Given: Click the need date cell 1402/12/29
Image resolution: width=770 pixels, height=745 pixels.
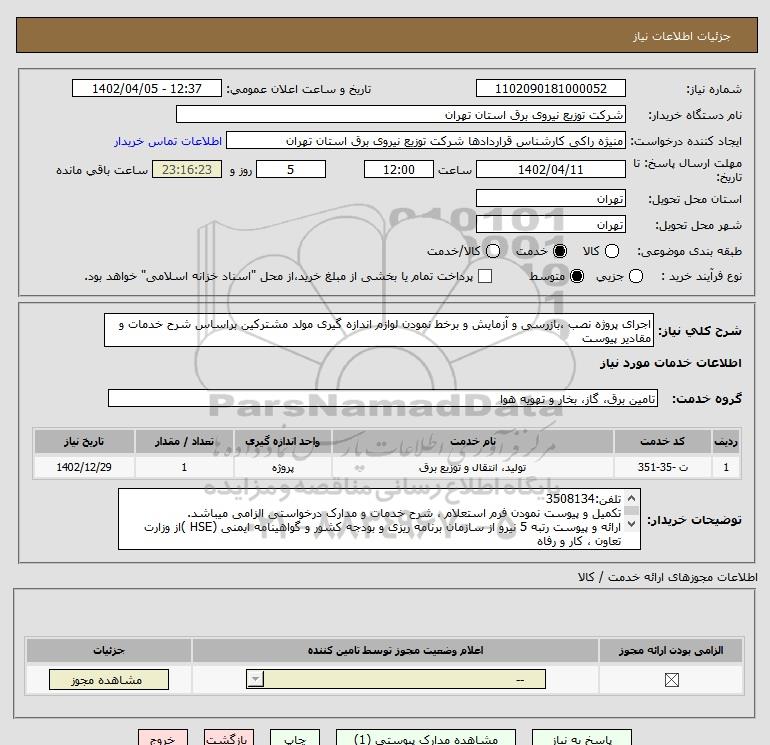Looking at the screenshot, I should coord(84,467).
